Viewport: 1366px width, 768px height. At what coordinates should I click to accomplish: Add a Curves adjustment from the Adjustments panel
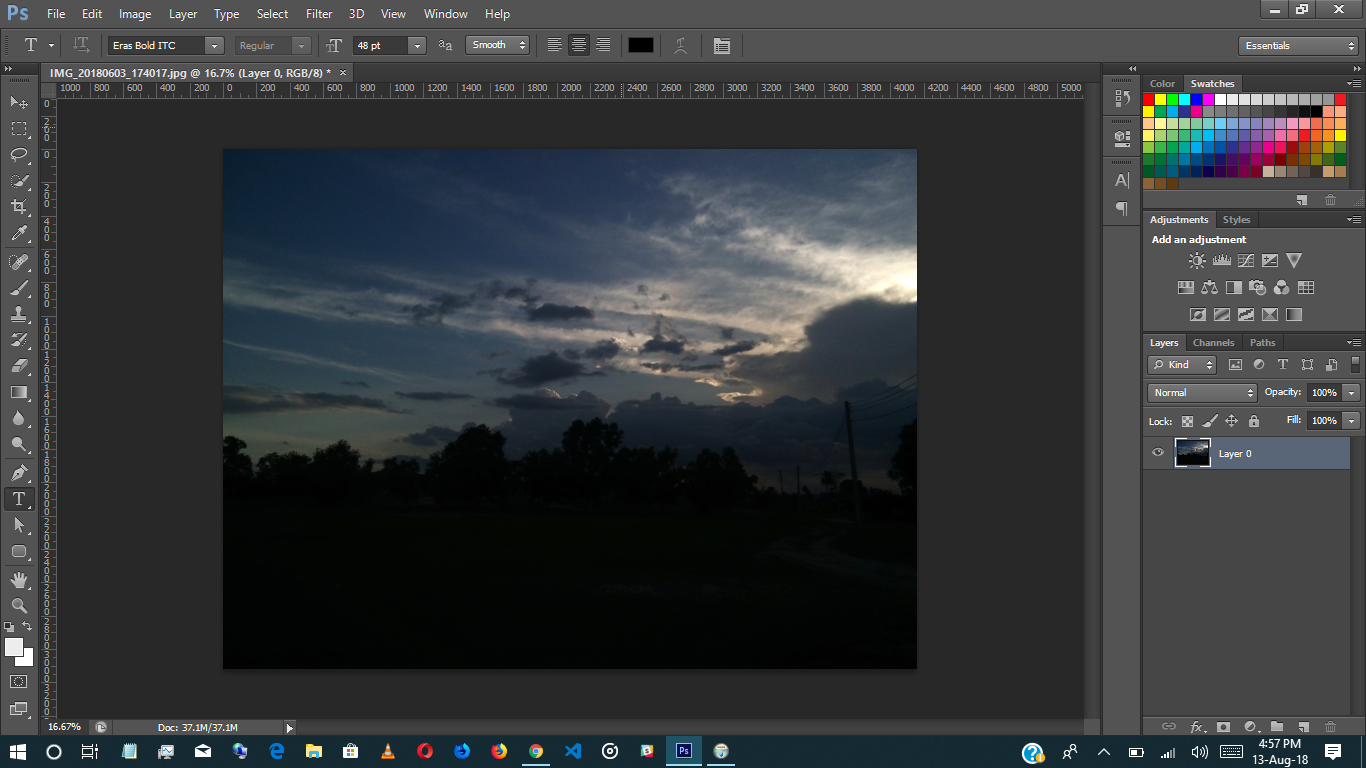(1246, 260)
